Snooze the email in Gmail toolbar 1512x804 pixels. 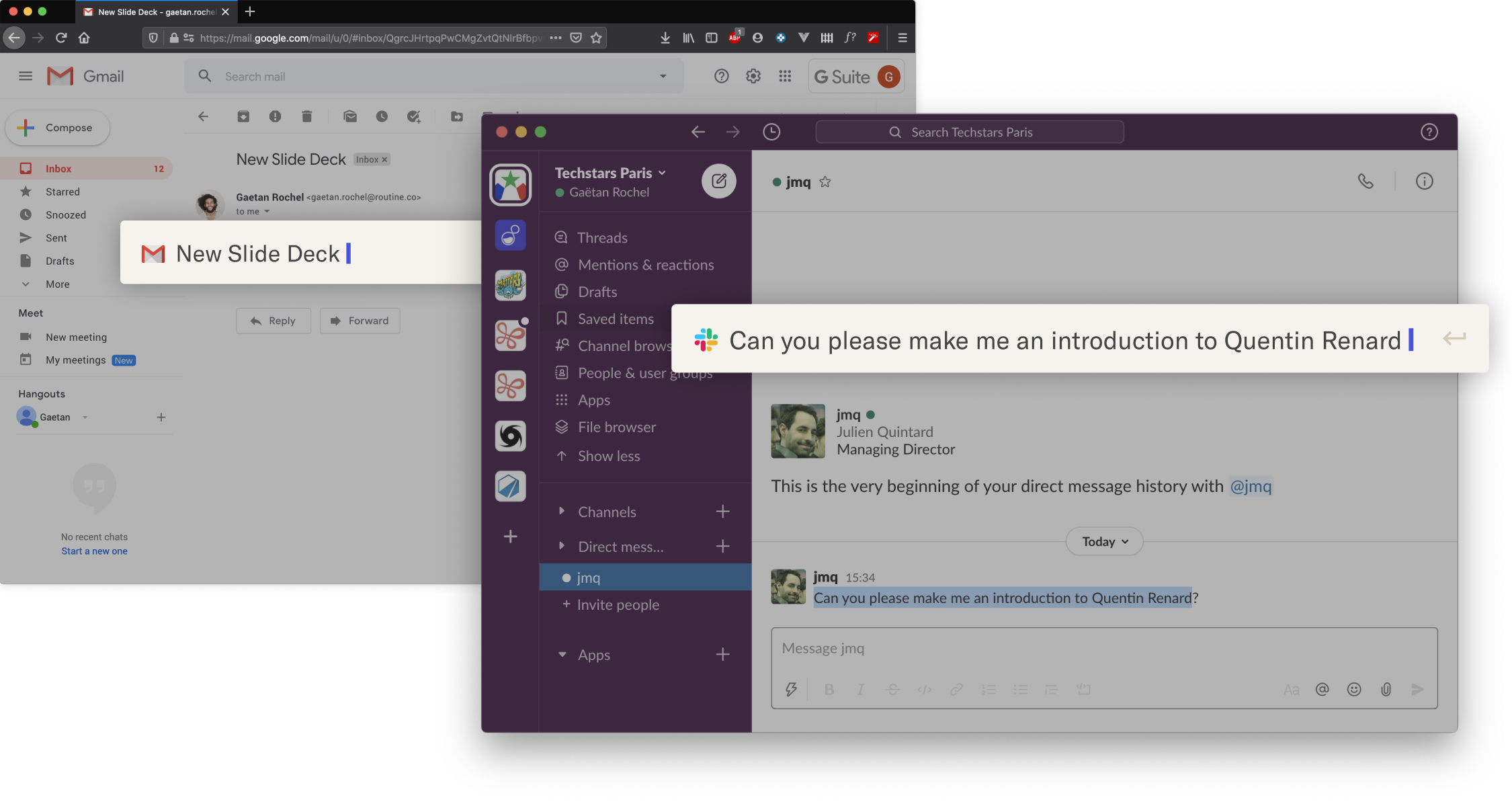tap(382, 116)
